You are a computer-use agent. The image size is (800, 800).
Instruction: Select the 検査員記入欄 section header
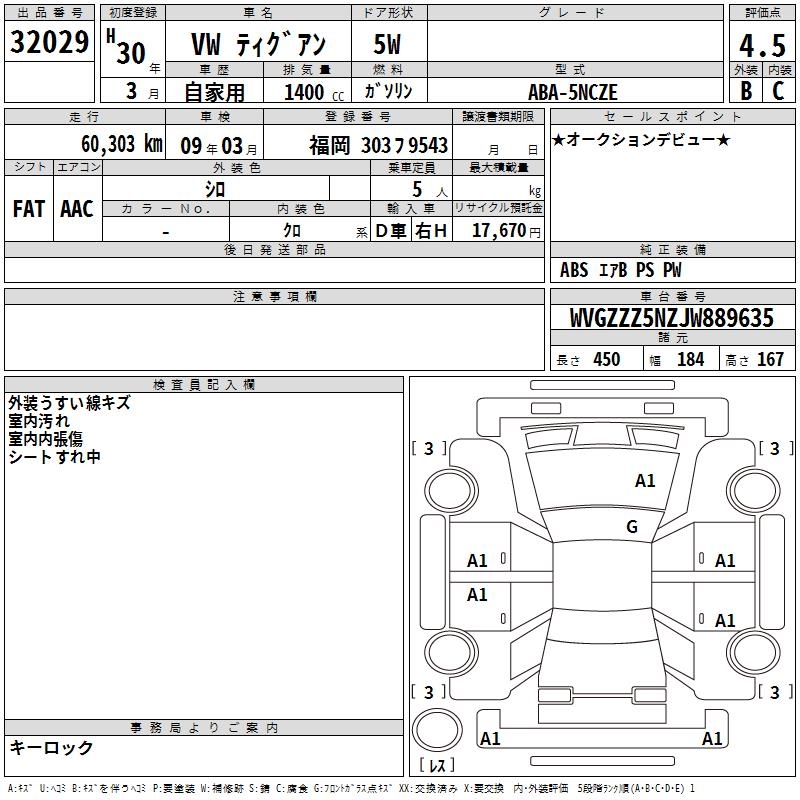[x=204, y=385]
